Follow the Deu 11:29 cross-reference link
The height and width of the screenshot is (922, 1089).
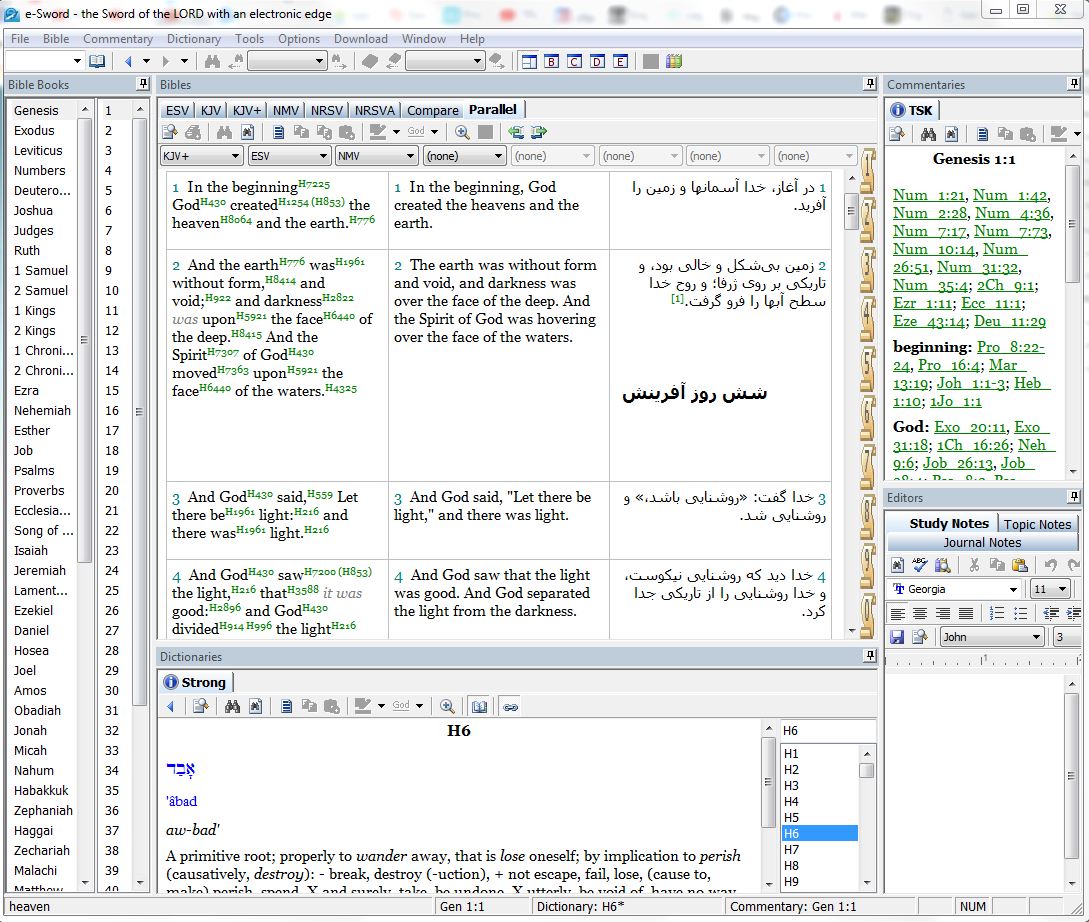(x=1010, y=321)
